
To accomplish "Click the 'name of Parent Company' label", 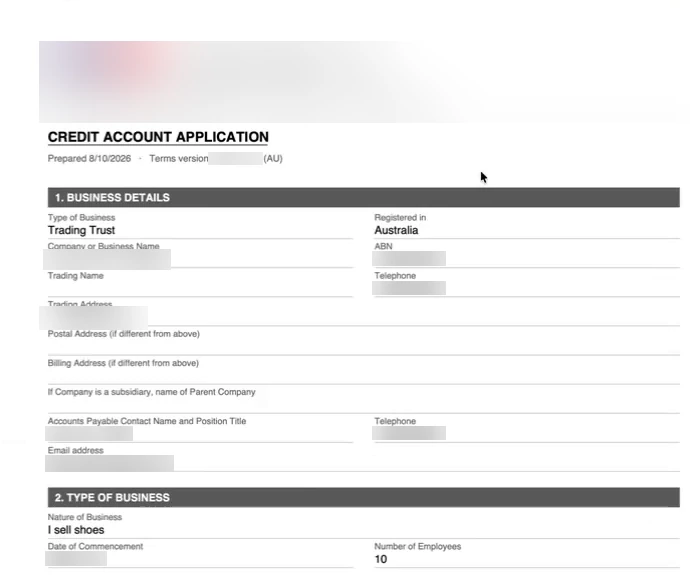I will [x=204, y=392].
